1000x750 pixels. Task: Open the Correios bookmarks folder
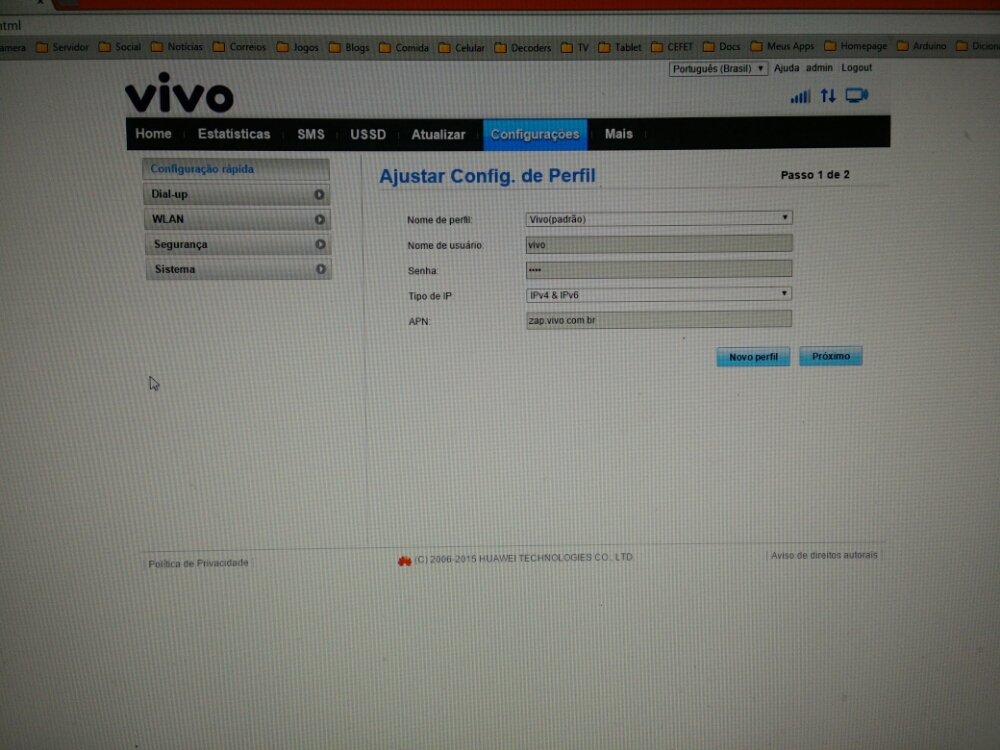[239, 47]
